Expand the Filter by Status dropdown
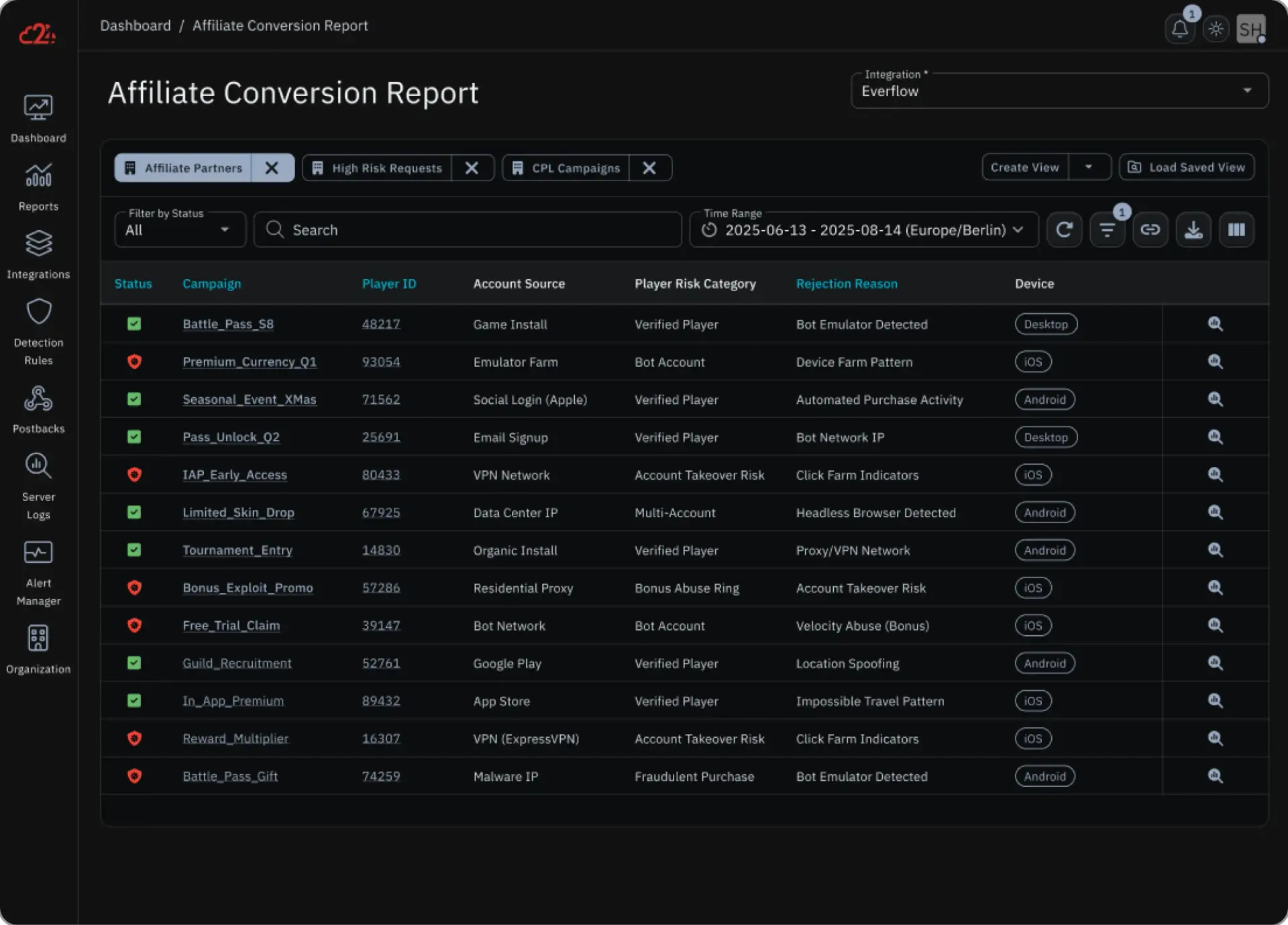 click(179, 230)
